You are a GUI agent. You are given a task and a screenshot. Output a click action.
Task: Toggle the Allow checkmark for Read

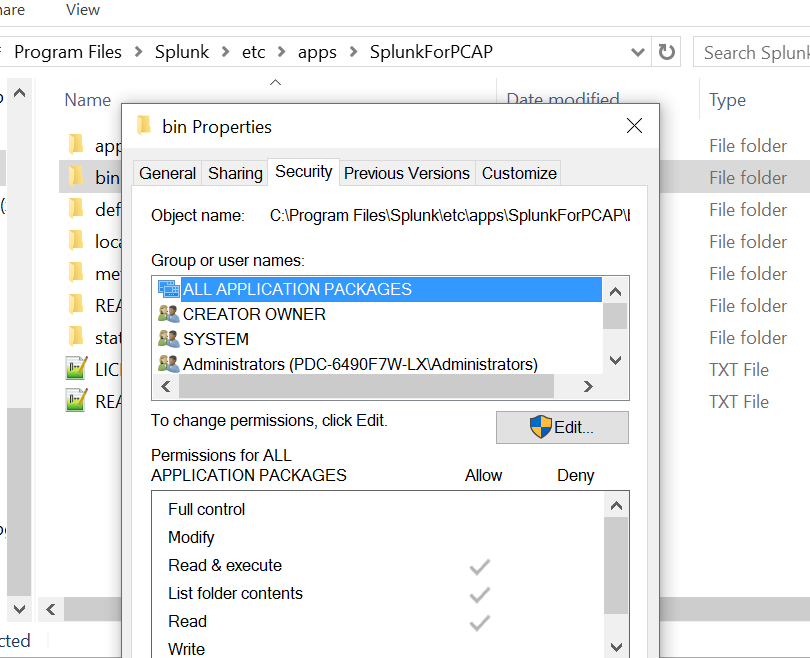click(x=479, y=621)
